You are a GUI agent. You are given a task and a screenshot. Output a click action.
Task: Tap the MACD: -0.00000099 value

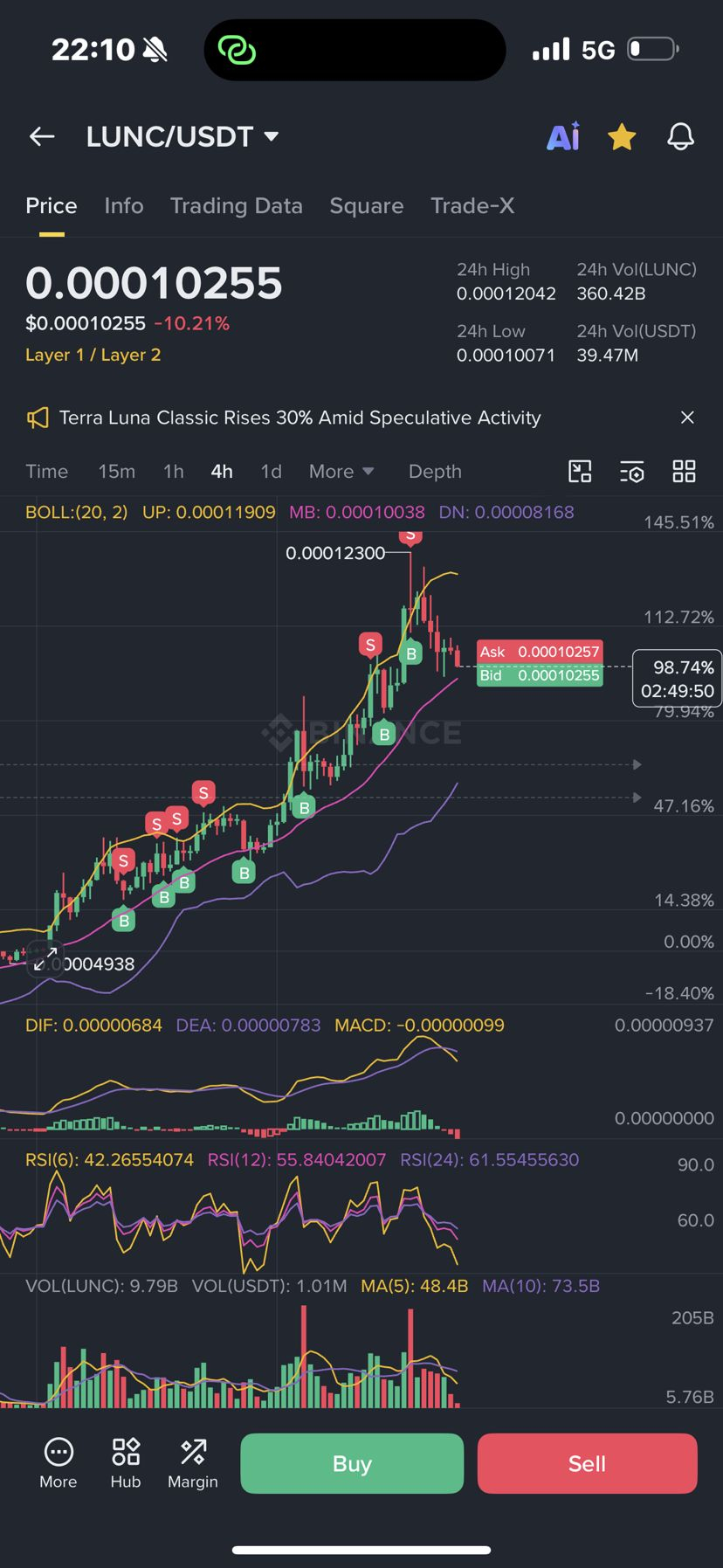(x=419, y=1026)
